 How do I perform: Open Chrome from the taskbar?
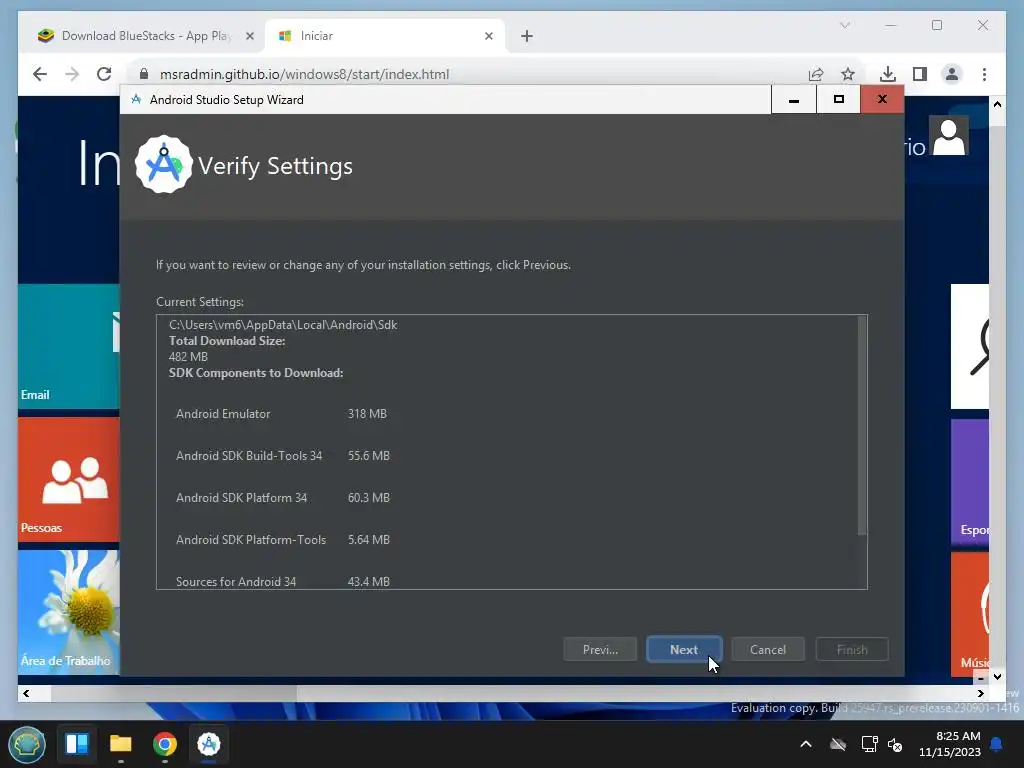(x=165, y=744)
